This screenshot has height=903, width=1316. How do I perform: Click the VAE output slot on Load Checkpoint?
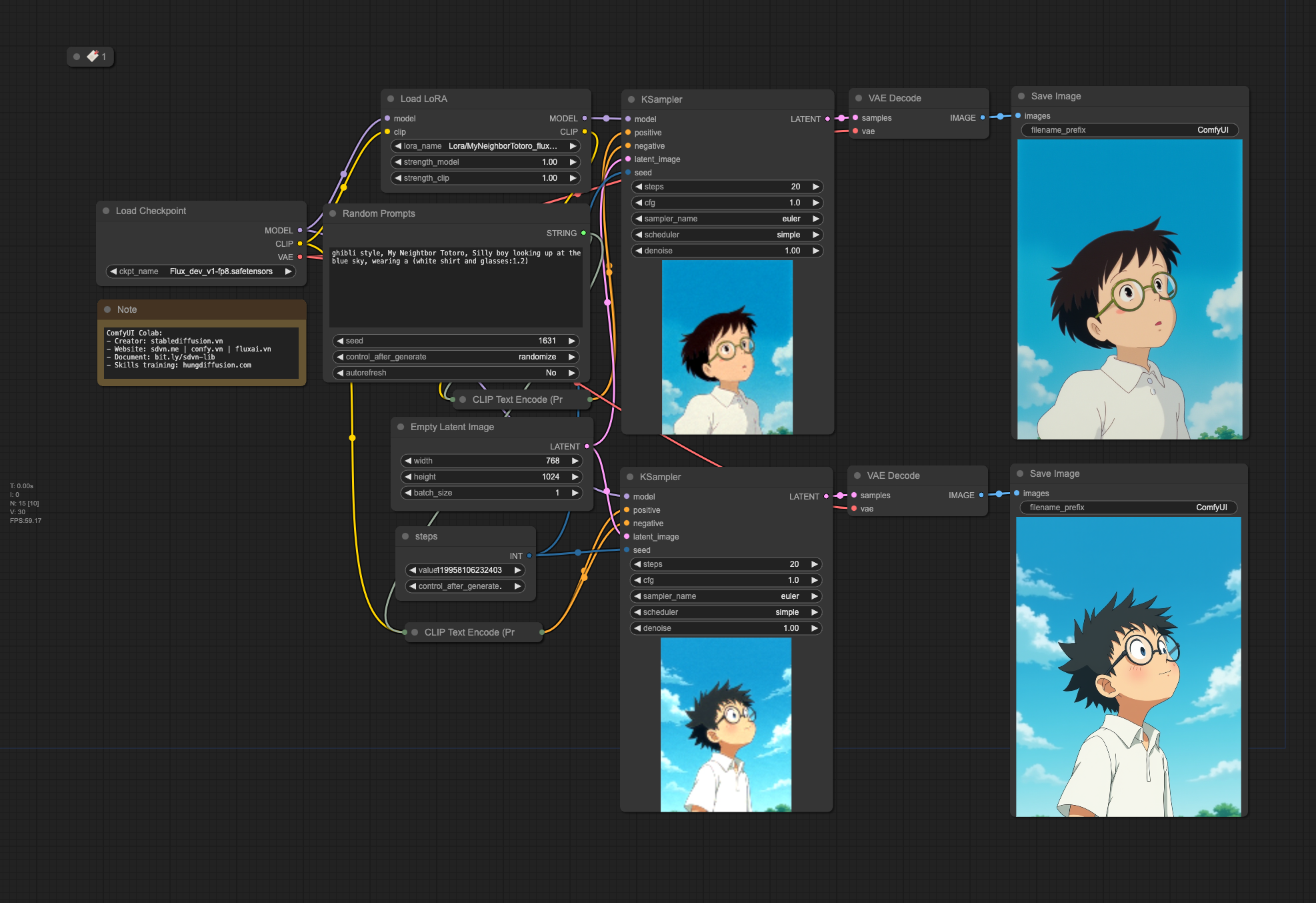point(300,257)
